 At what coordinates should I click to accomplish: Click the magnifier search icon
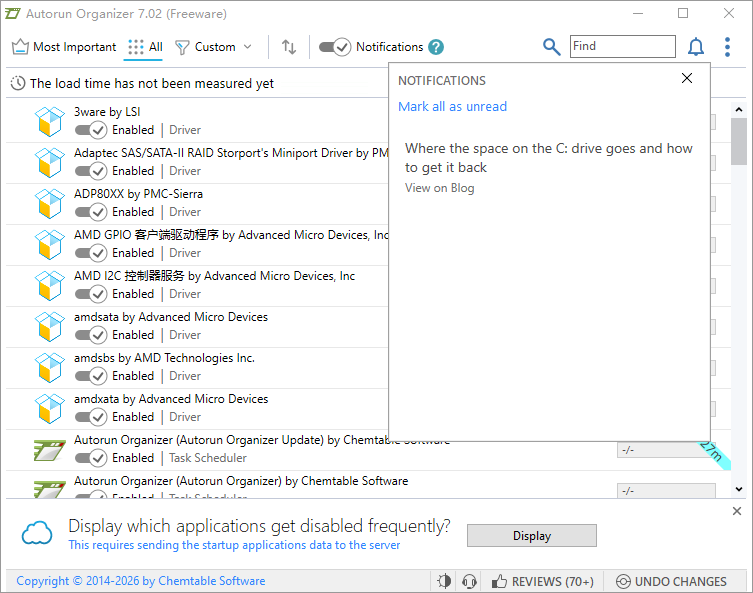[551, 47]
